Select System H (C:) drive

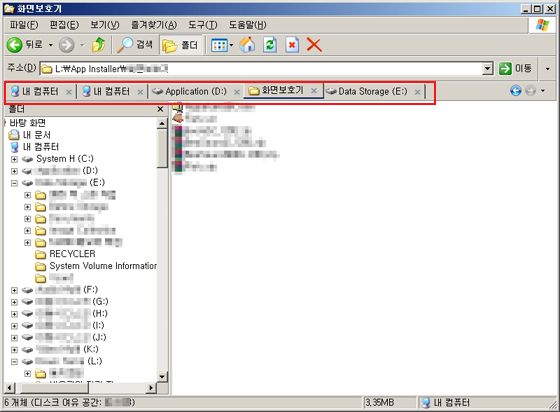65,159
